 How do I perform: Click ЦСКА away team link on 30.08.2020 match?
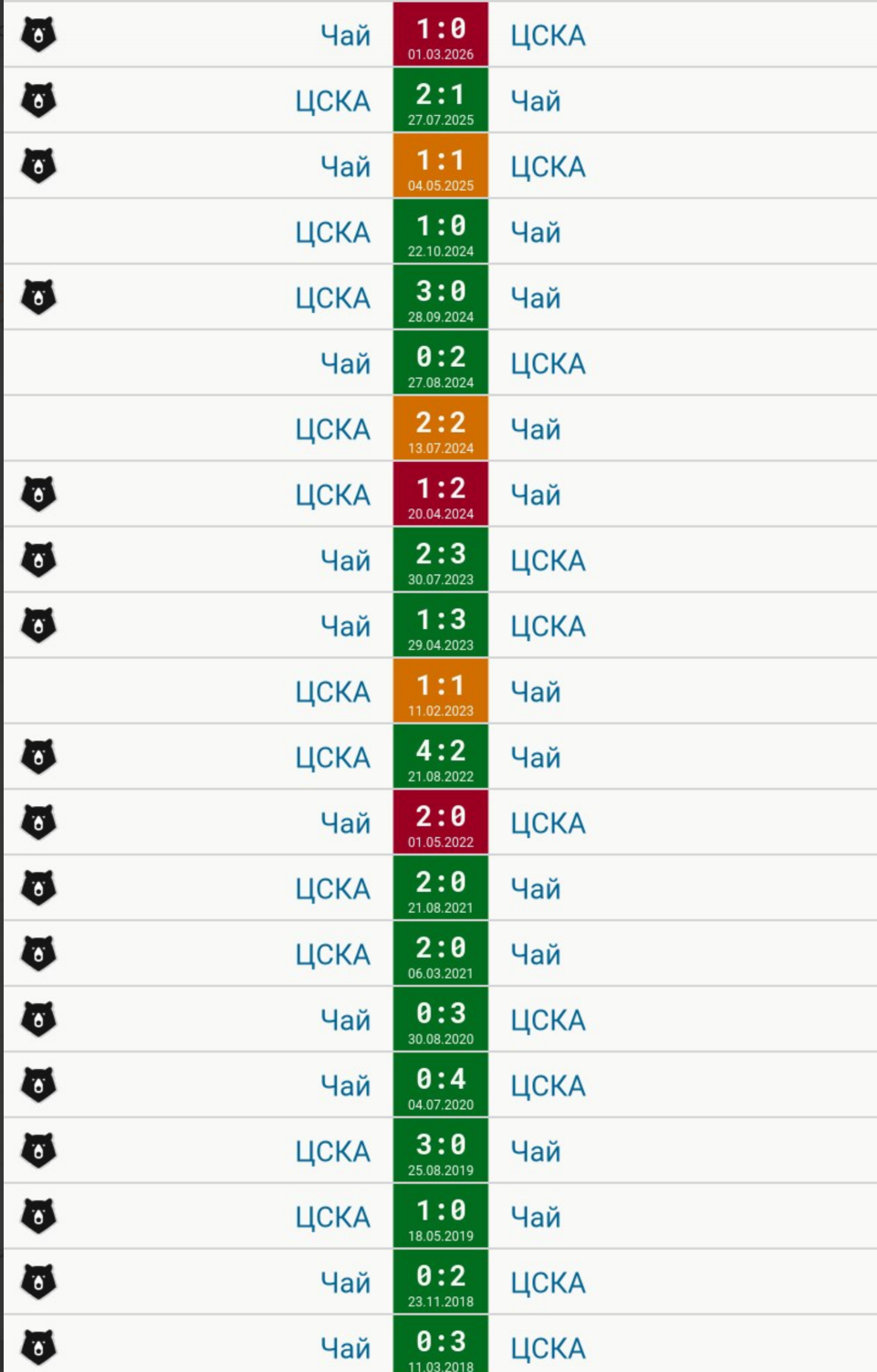tap(548, 1021)
